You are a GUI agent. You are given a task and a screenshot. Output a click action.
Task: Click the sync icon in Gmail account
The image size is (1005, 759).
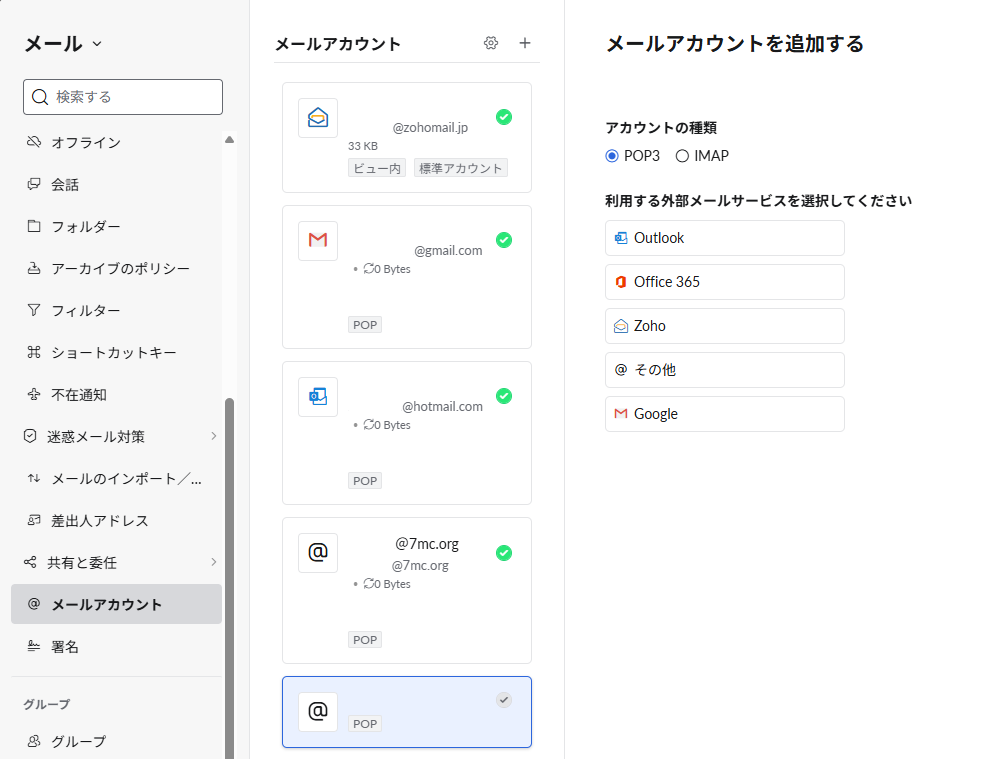369,269
